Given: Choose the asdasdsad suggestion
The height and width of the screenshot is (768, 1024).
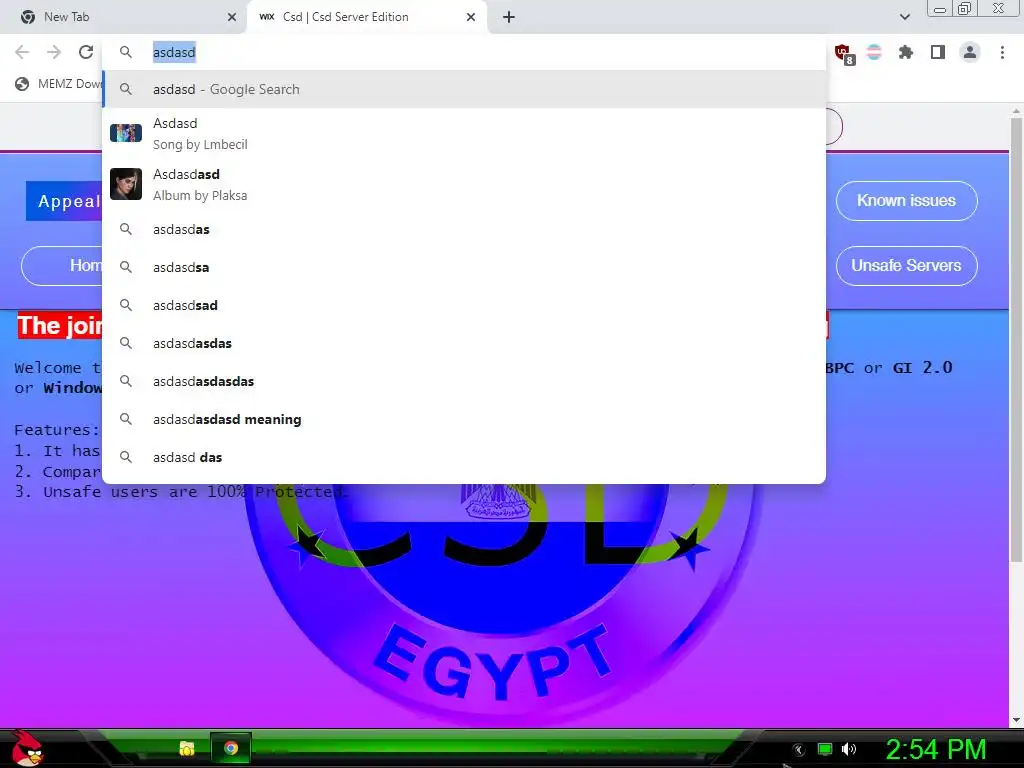Looking at the screenshot, I should point(464,305).
